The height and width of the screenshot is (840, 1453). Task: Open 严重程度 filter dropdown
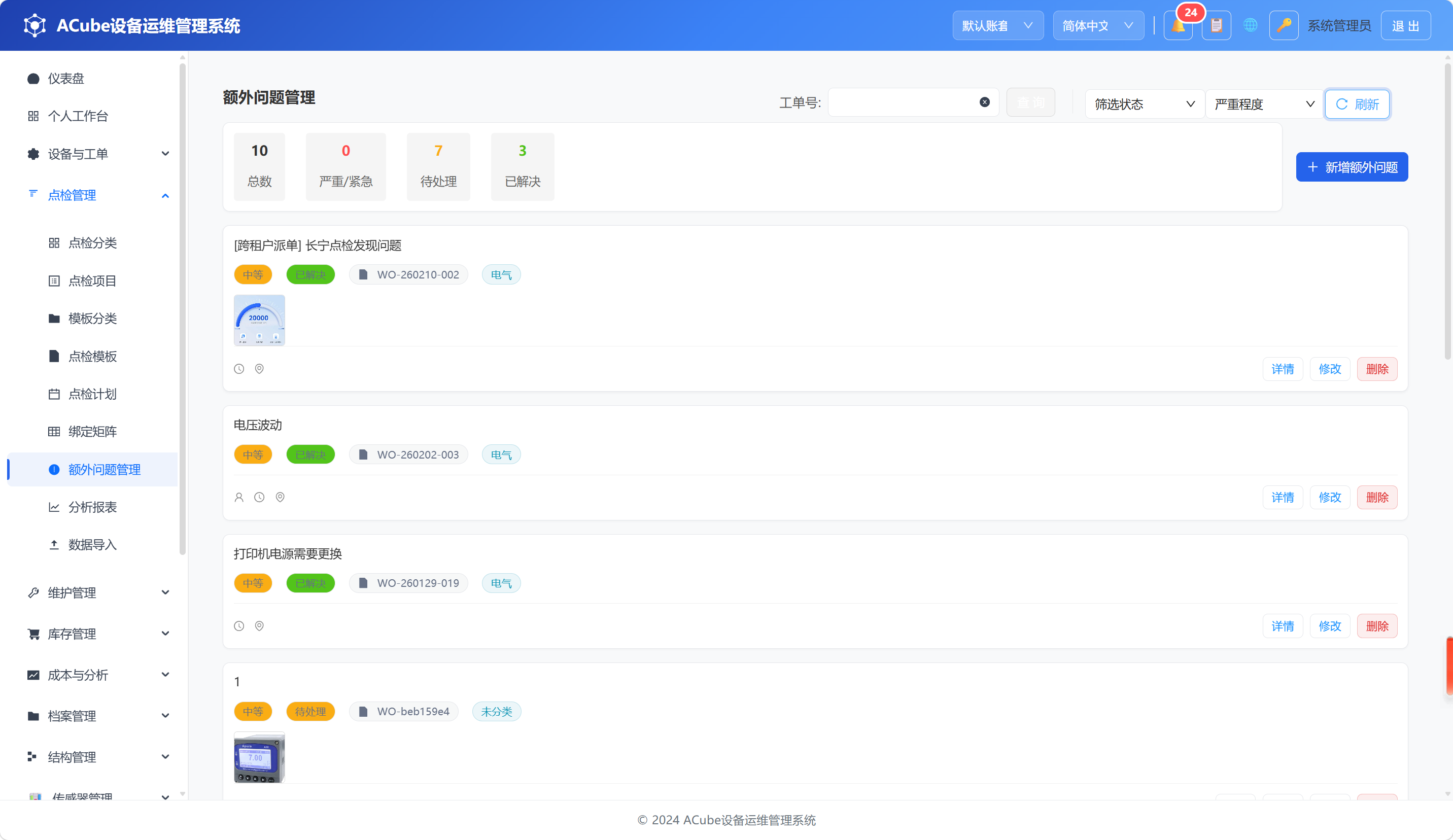tap(1264, 104)
